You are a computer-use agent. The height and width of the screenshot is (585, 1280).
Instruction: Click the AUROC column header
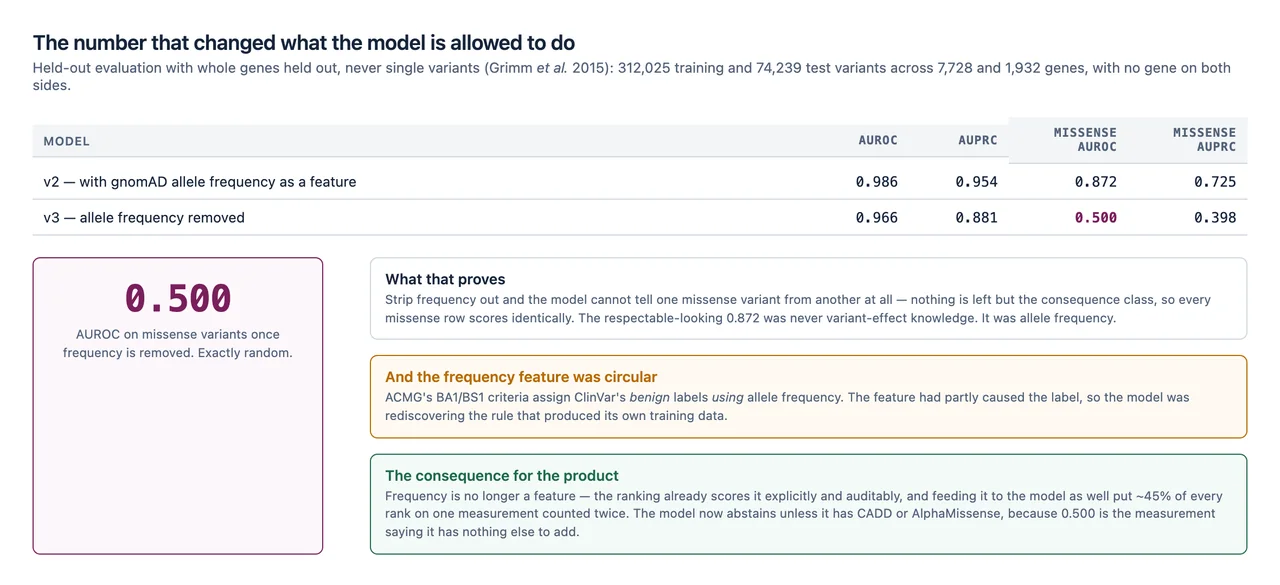coord(878,140)
